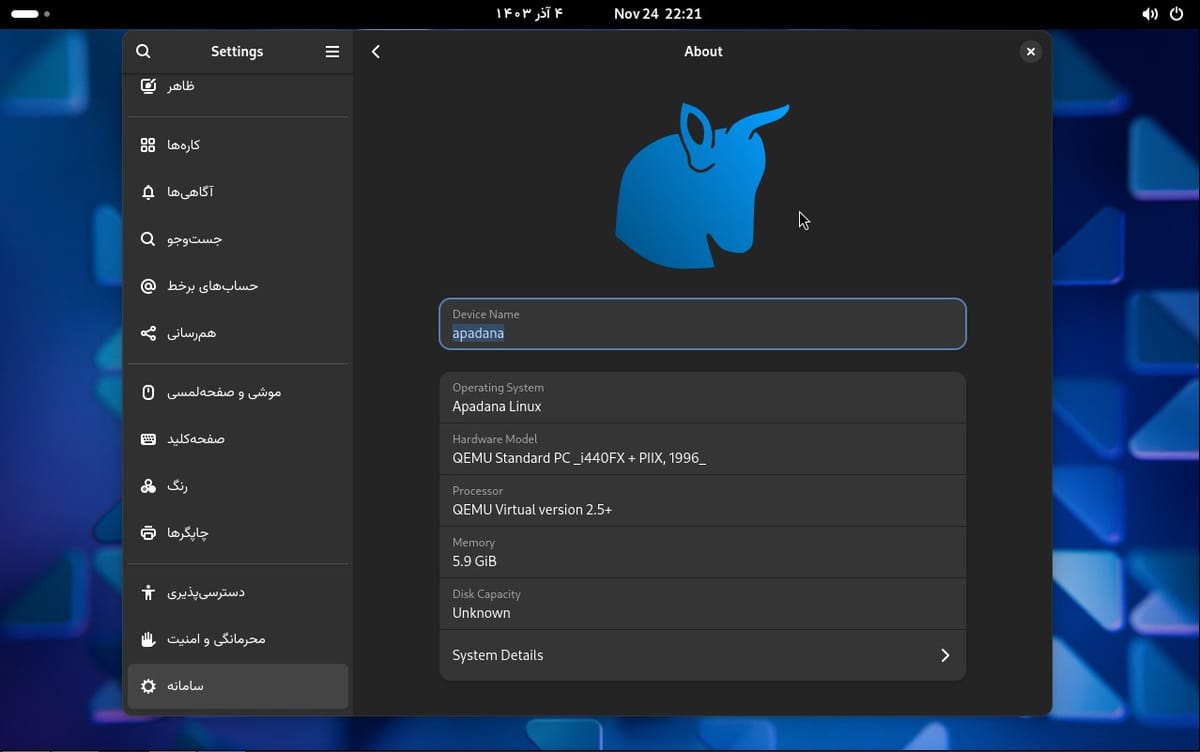Screen dimensions: 1200x752
Task: Click the notifications bell icon (آگاهی‌ها)
Action: pos(148,192)
